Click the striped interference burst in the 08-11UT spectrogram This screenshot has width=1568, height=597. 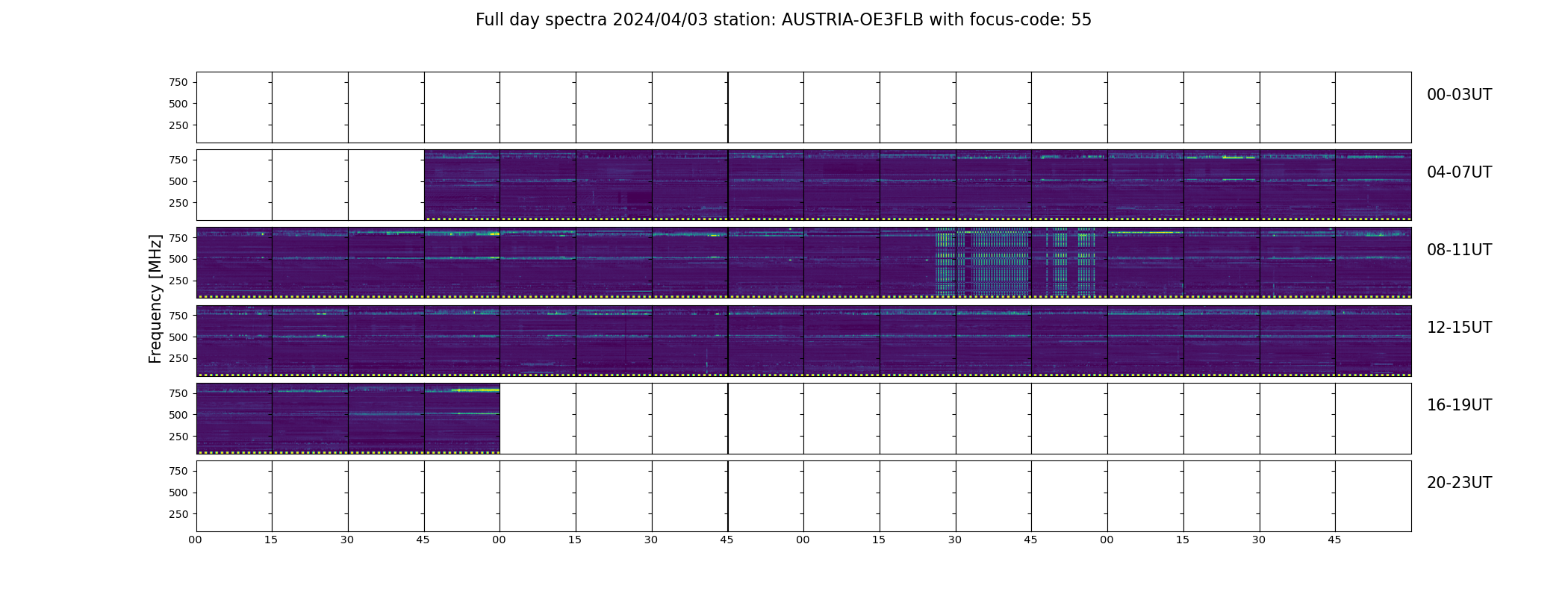point(1015,262)
